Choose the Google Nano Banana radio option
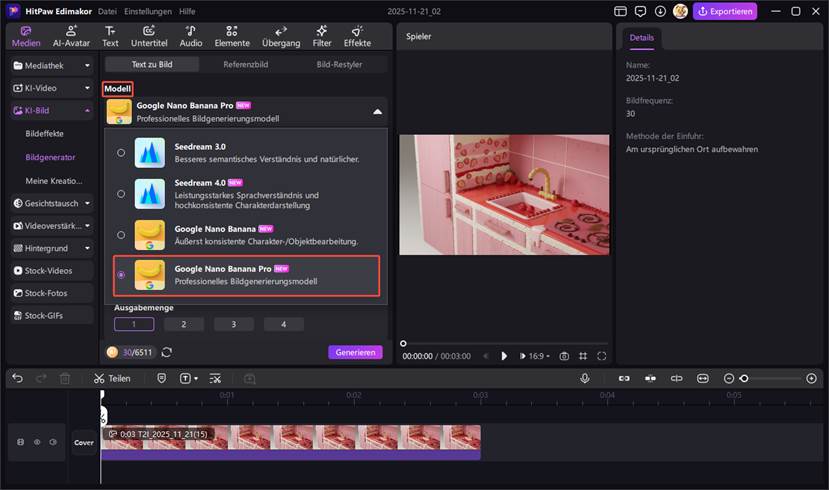Image resolution: width=829 pixels, height=490 pixels. (x=121, y=235)
